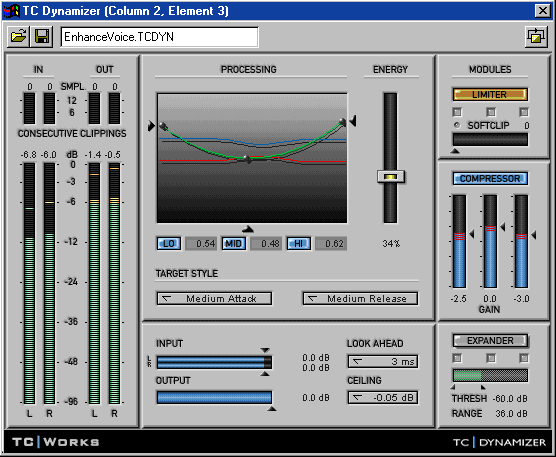Viewport: 556px width, 457px height.
Task: Click the Energy 34% readout
Action: point(391,244)
